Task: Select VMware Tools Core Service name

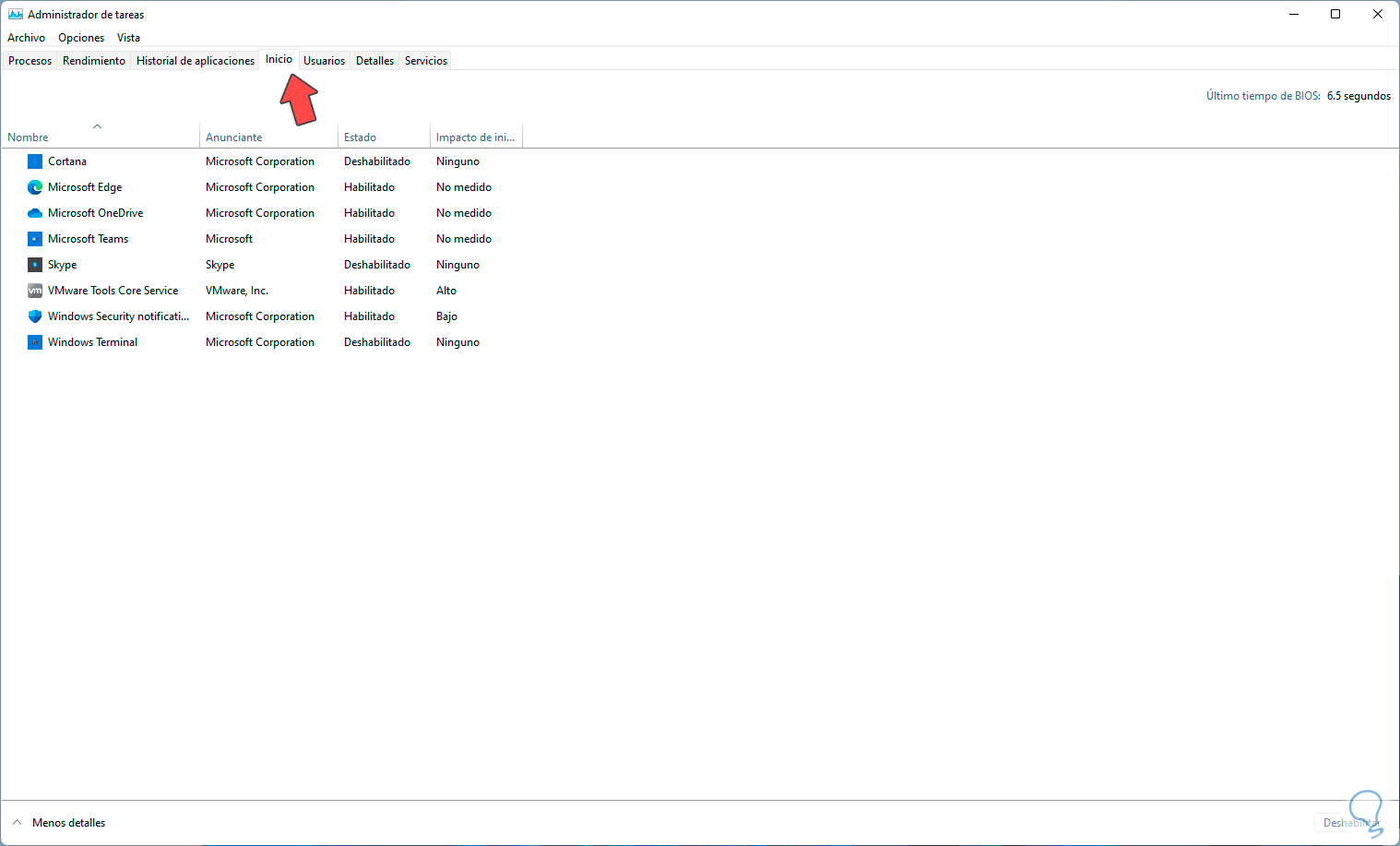Action: click(113, 291)
